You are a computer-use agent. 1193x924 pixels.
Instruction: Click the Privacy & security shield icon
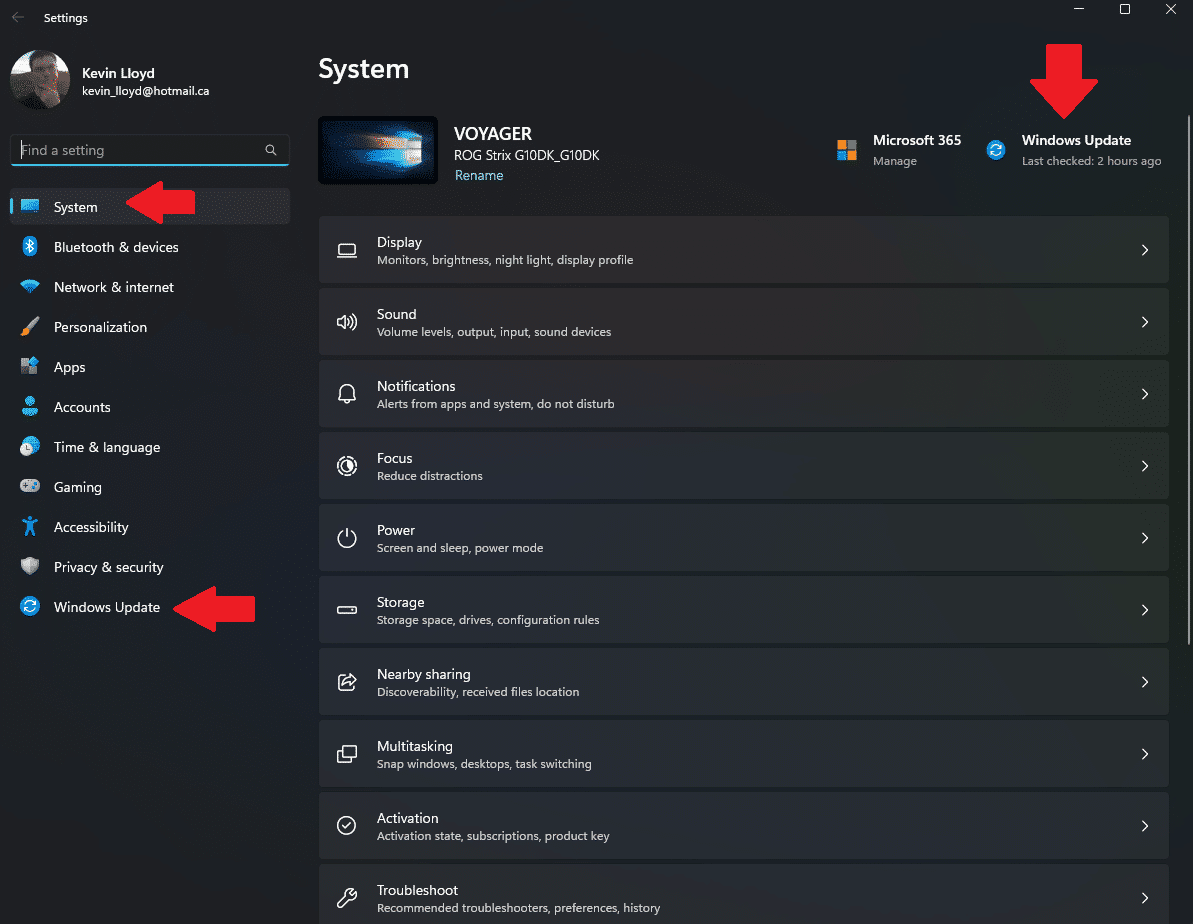click(x=30, y=566)
